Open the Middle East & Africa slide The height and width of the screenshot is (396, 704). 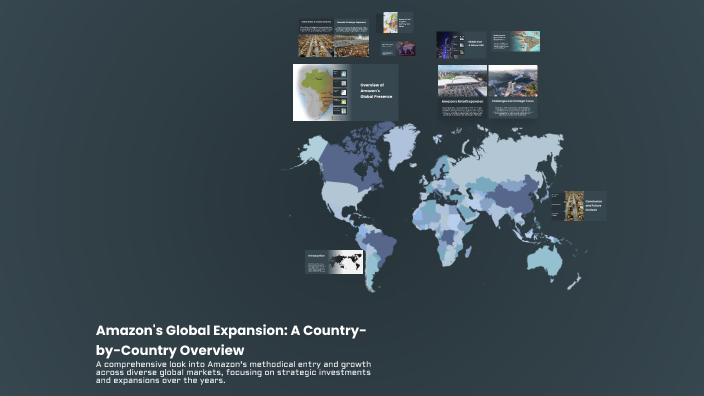tap(461, 45)
